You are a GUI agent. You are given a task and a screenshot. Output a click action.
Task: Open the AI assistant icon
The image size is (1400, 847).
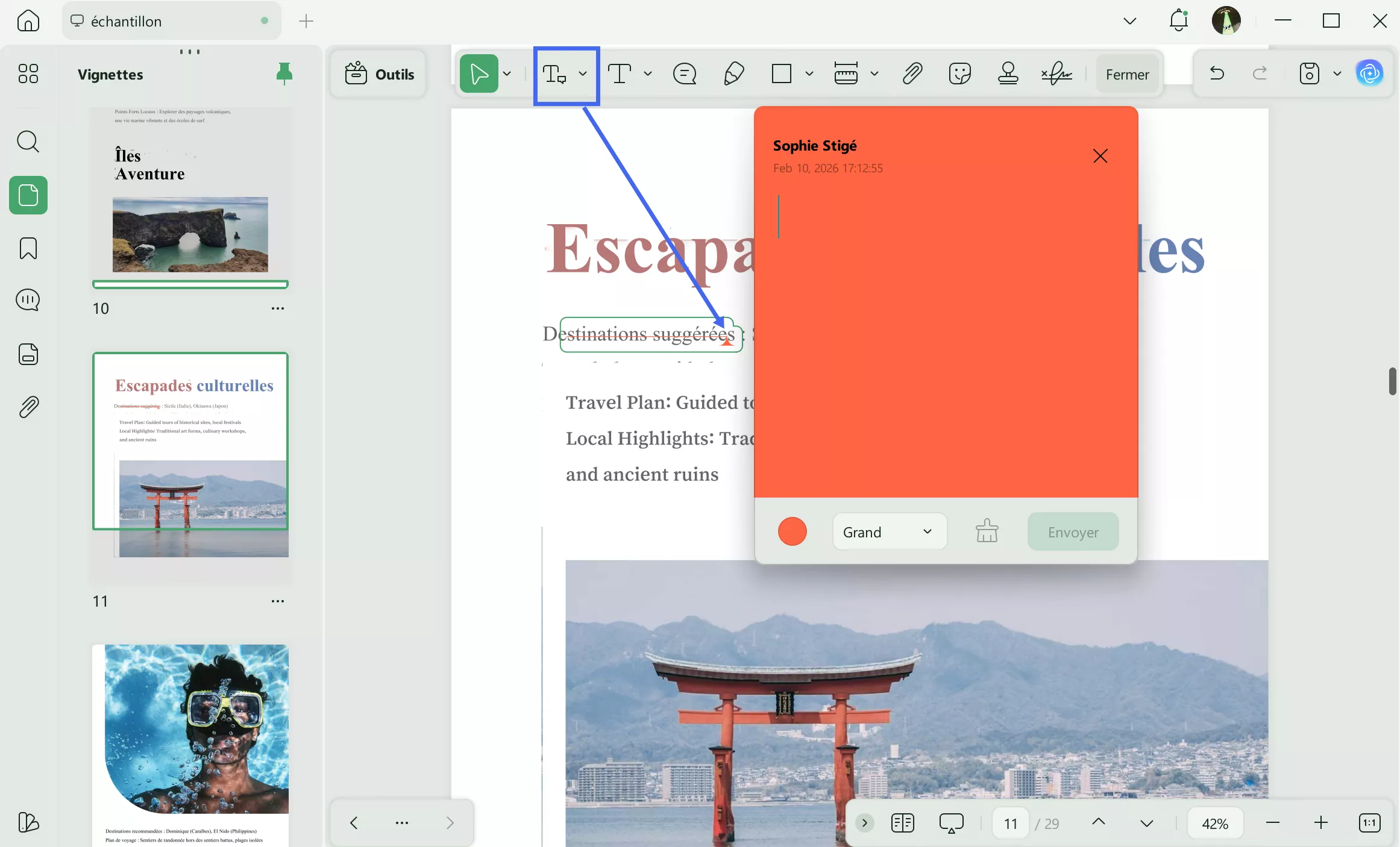tap(1370, 73)
